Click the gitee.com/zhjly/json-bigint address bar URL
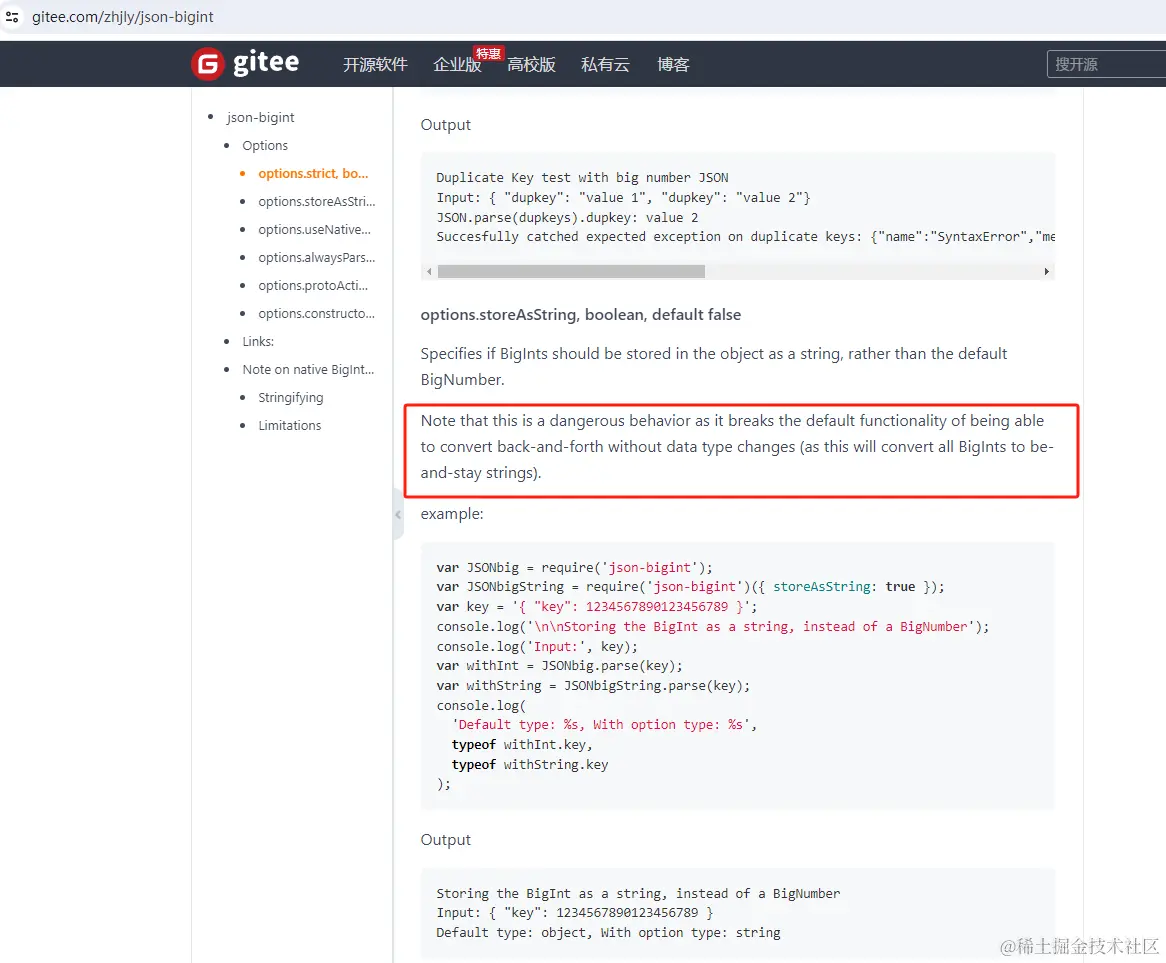This screenshot has width=1166, height=963. (123, 16)
